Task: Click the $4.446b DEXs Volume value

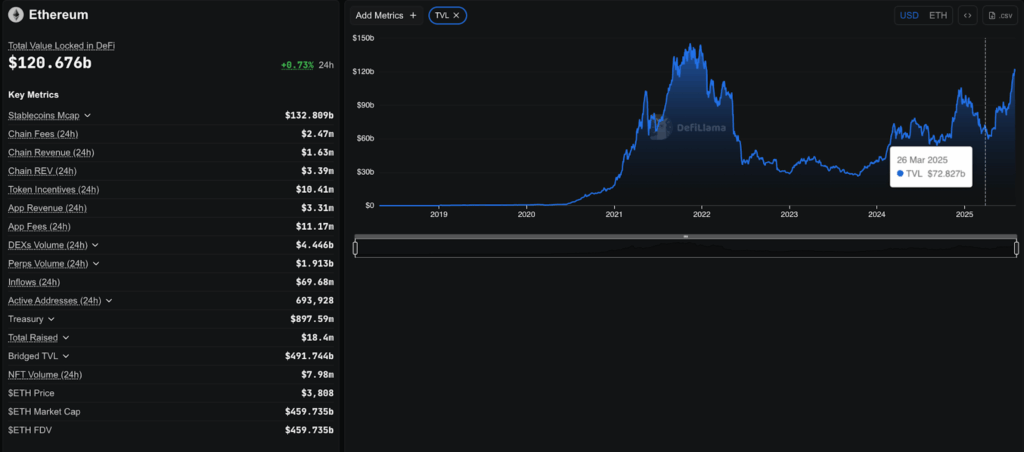Action: (x=315, y=245)
